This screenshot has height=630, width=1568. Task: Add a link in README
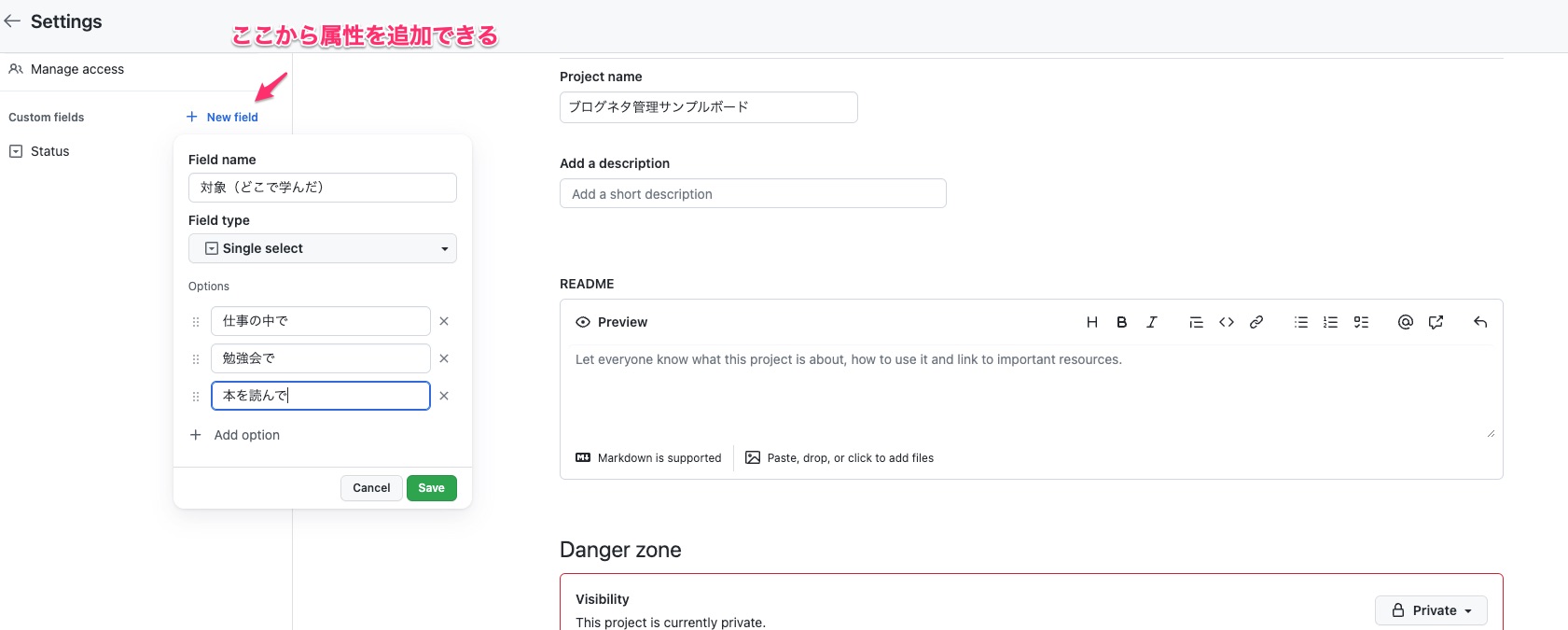pyautogui.click(x=1256, y=322)
